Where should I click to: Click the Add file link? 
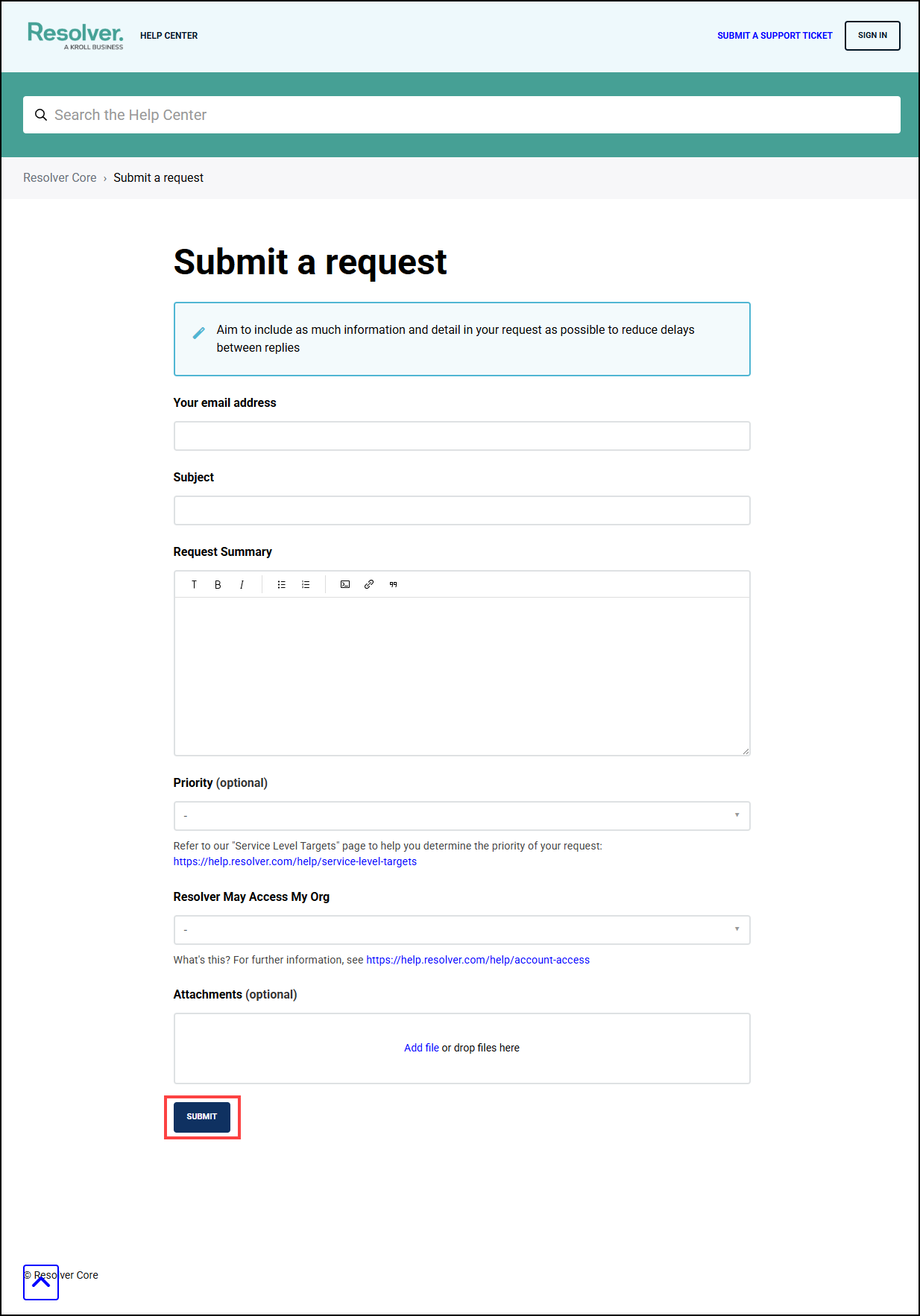(x=421, y=1047)
